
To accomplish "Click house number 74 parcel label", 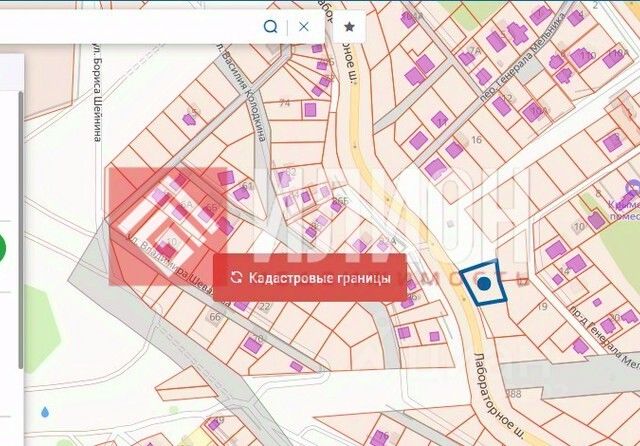I will click(x=285, y=103).
